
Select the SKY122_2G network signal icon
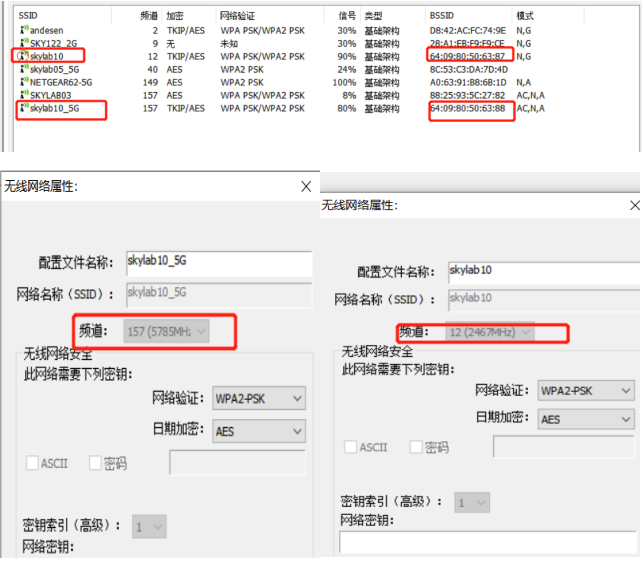23,44
